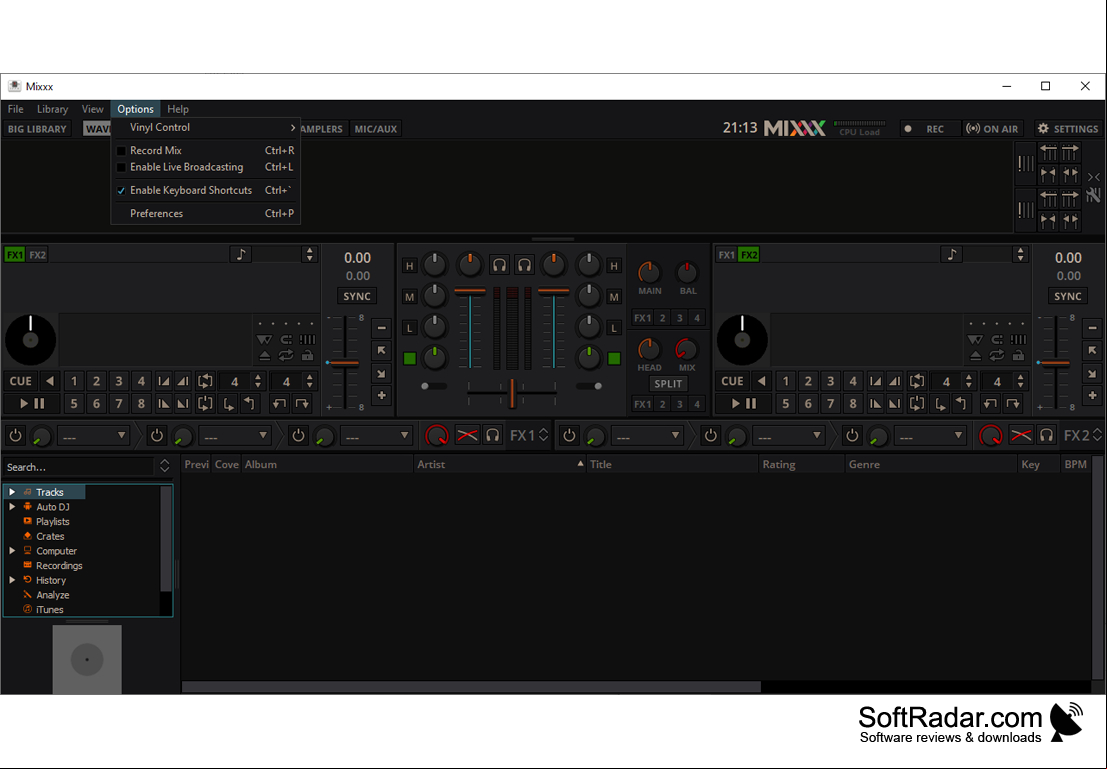
Task: Trigger hotcue 1 on left deck
Action: point(74,381)
